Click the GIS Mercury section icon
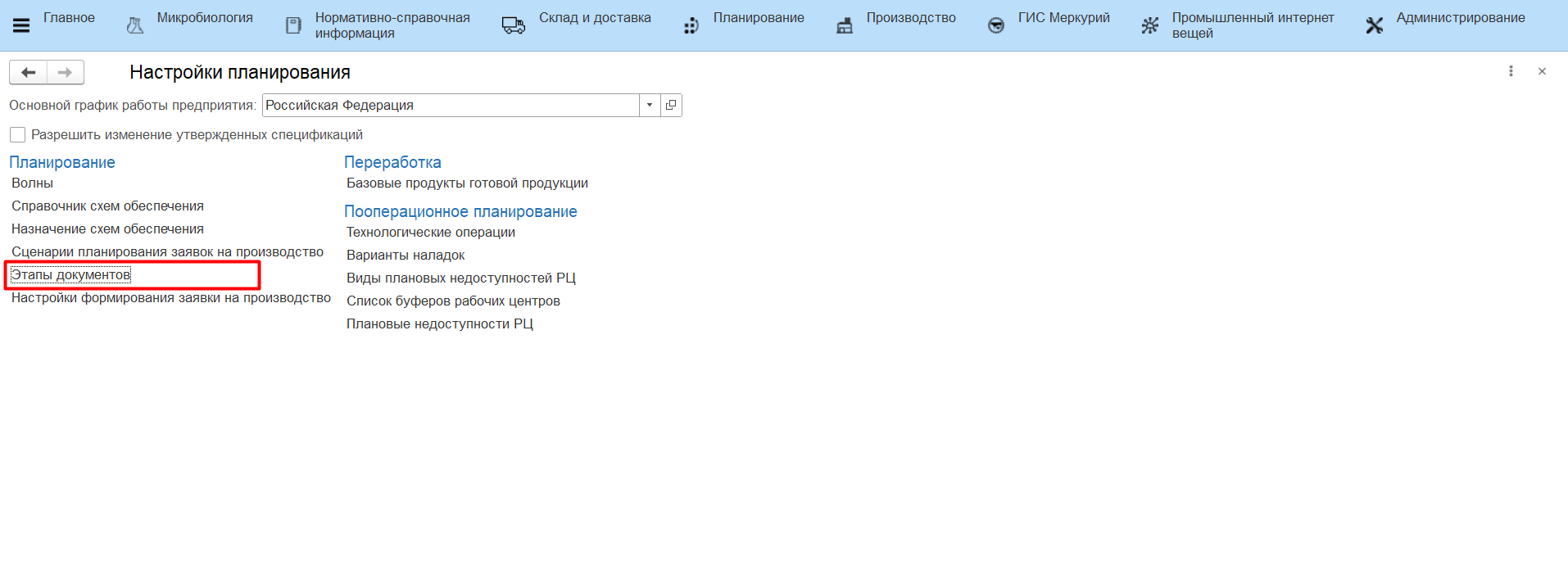The width and height of the screenshot is (1568, 579). pos(995,25)
